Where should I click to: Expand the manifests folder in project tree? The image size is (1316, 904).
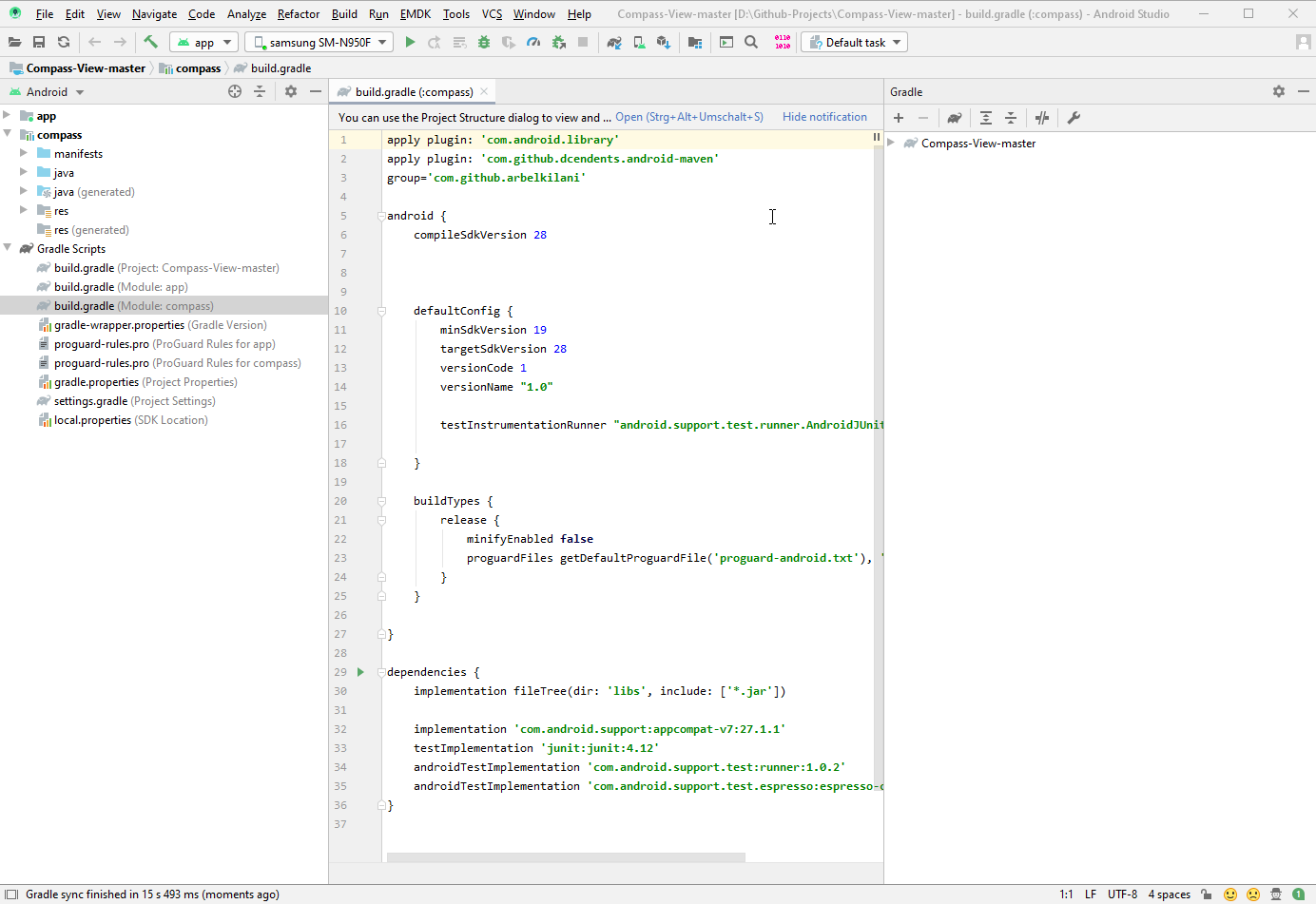pyautogui.click(x=24, y=154)
